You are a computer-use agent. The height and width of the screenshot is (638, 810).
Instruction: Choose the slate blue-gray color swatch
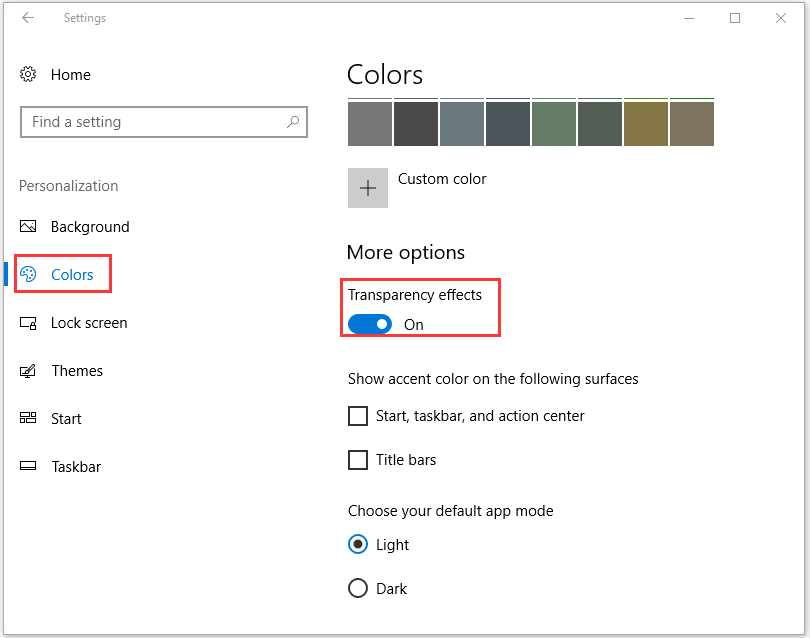(462, 124)
